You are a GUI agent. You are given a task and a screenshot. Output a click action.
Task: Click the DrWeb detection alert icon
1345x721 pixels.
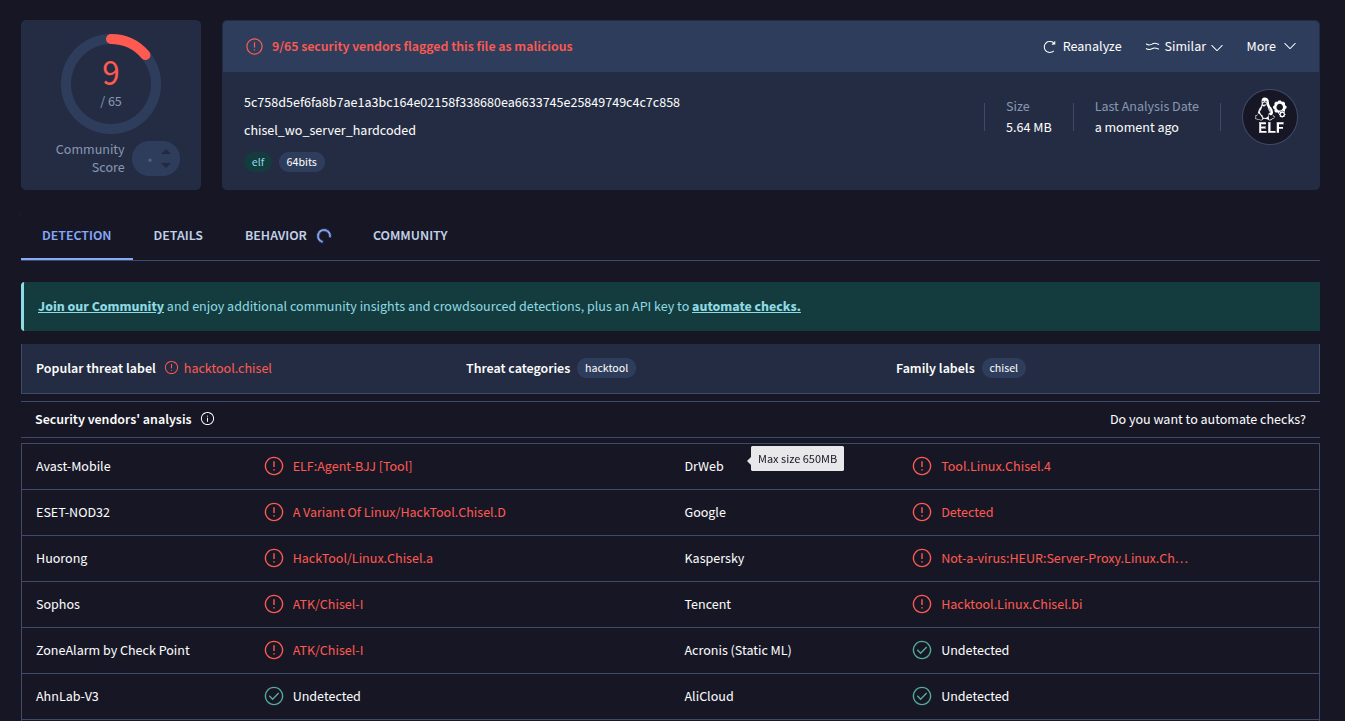922,466
